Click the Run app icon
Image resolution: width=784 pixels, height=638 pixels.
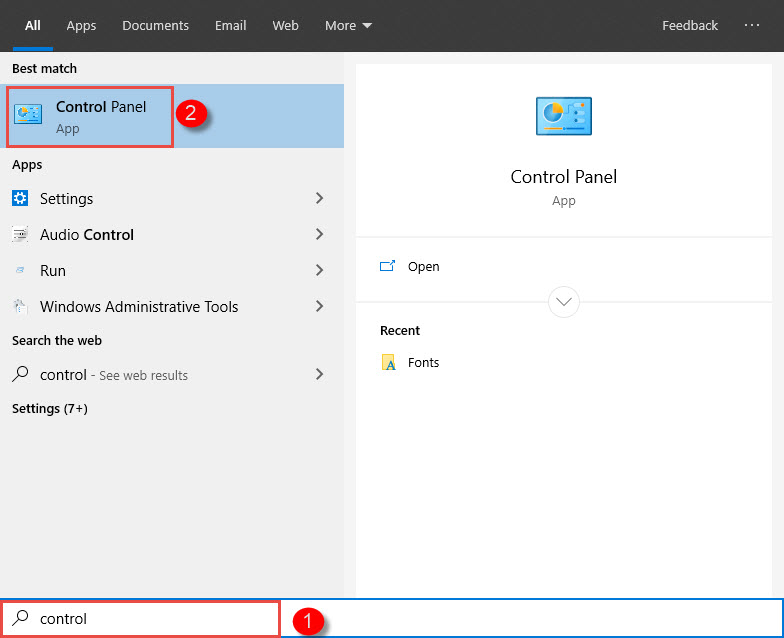(20, 271)
